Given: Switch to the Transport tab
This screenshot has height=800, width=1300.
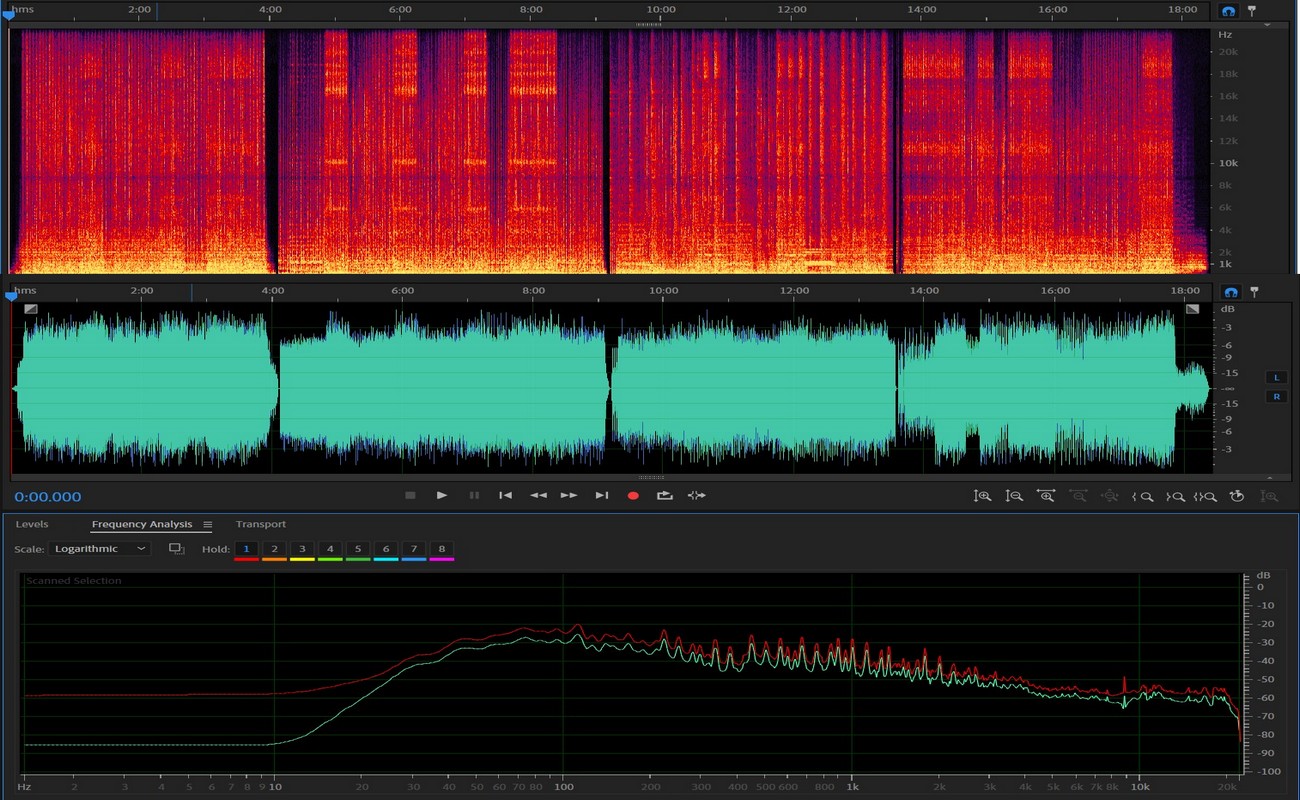Looking at the screenshot, I should click(x=260, y=524).
